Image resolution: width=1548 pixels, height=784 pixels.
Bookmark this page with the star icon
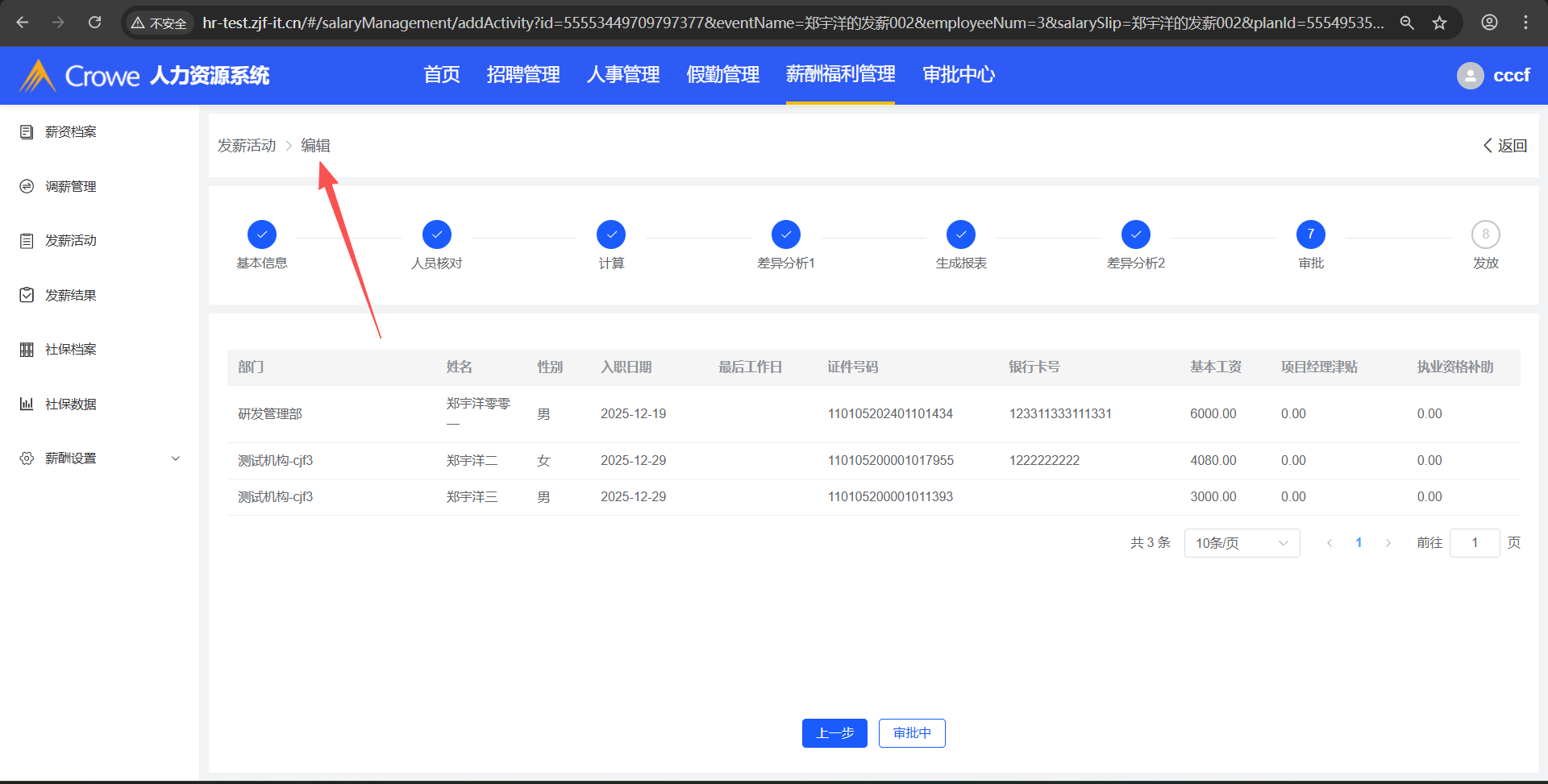(x=1439, y=23)
